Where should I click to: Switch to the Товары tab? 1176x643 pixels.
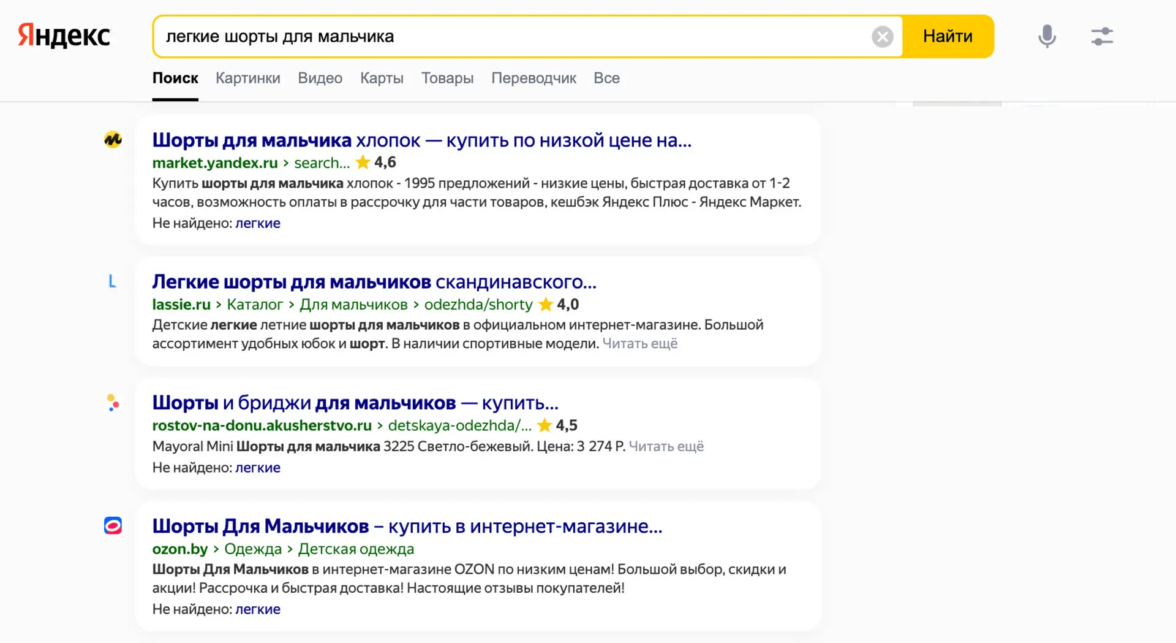(447, 78)
